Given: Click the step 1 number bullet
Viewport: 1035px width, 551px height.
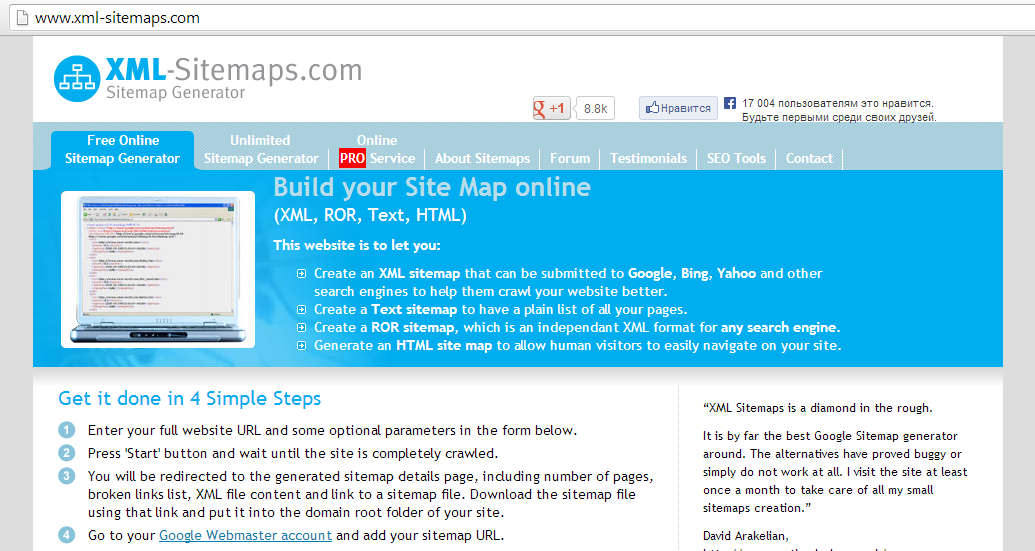Looking at the screenshot, I should tap(67, 430).
